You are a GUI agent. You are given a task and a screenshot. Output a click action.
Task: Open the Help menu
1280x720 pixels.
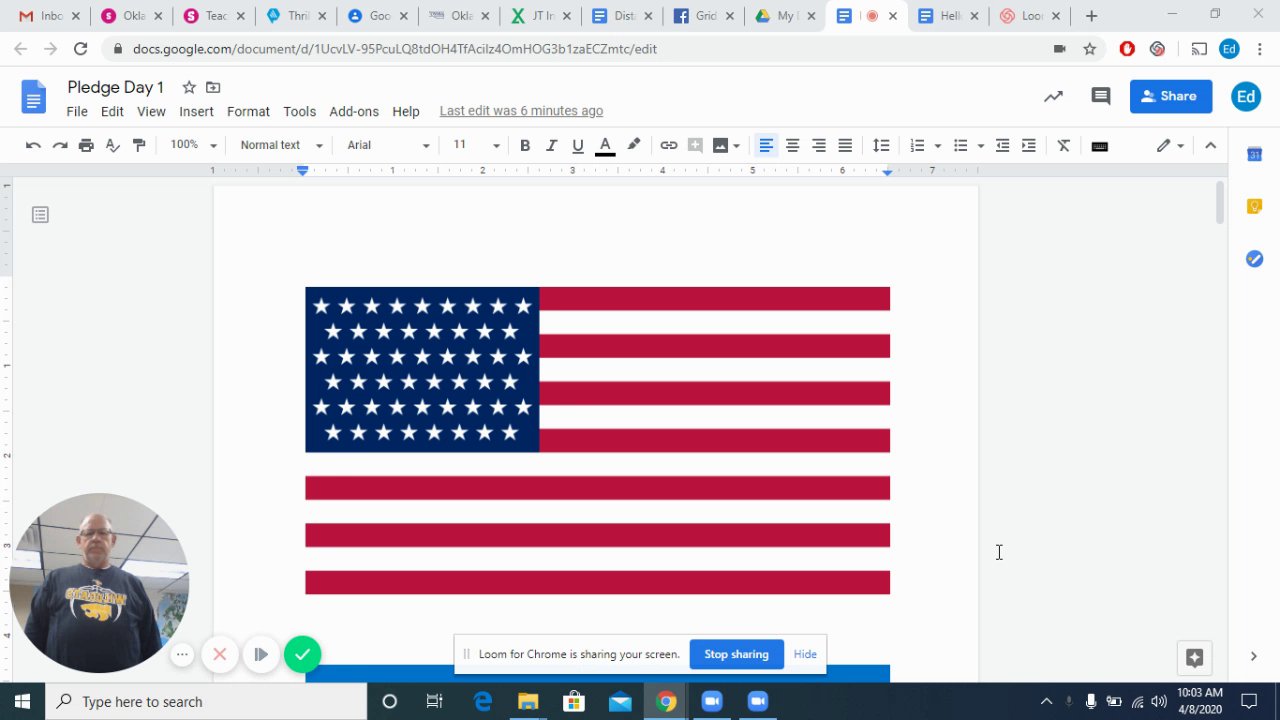pos(406,111)
